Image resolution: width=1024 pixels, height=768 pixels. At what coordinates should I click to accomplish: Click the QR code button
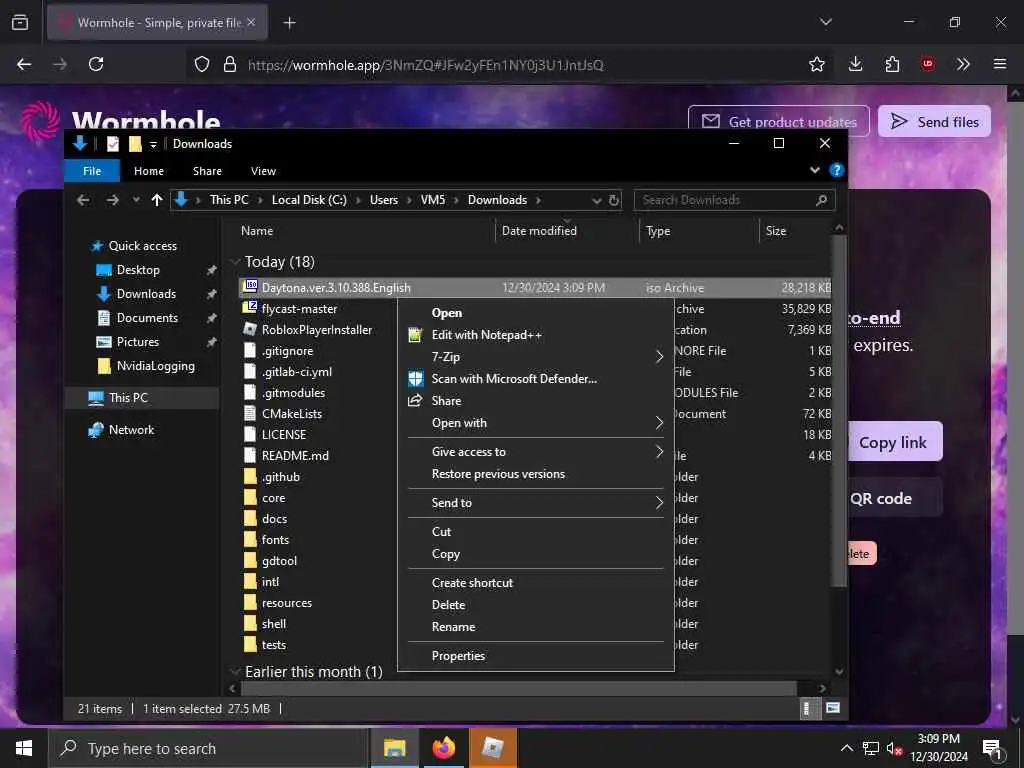(x=893, y=498)
